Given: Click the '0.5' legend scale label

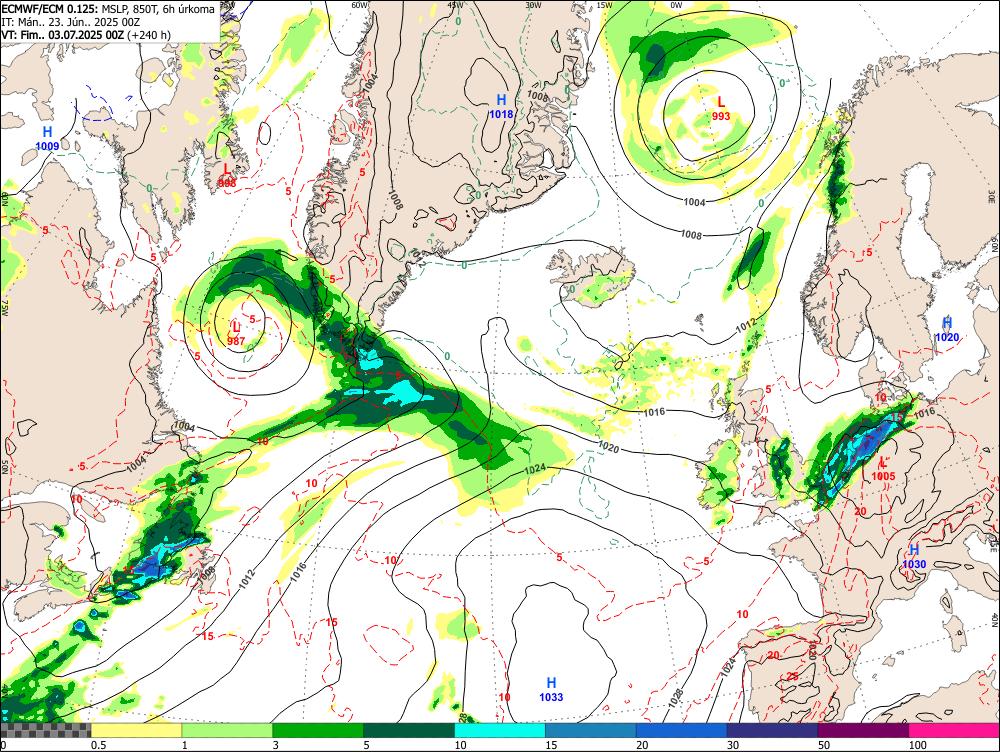Looking at the screenshot, I should (x=98, y=745).
